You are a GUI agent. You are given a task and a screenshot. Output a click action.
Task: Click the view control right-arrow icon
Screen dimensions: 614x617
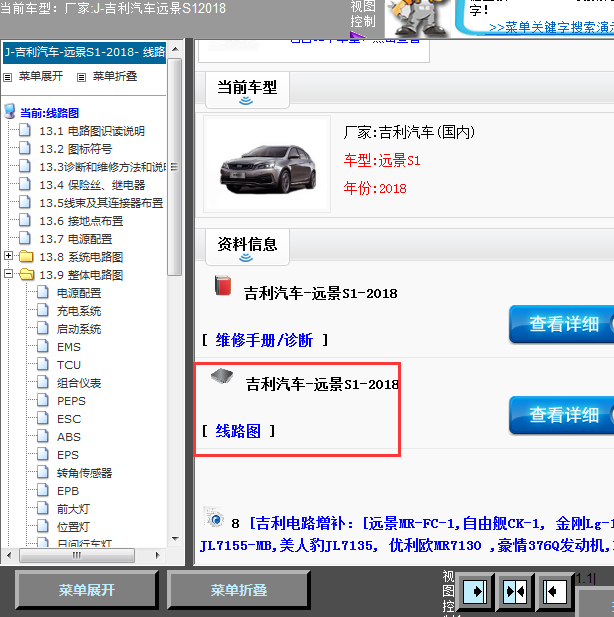coord(474,591)
